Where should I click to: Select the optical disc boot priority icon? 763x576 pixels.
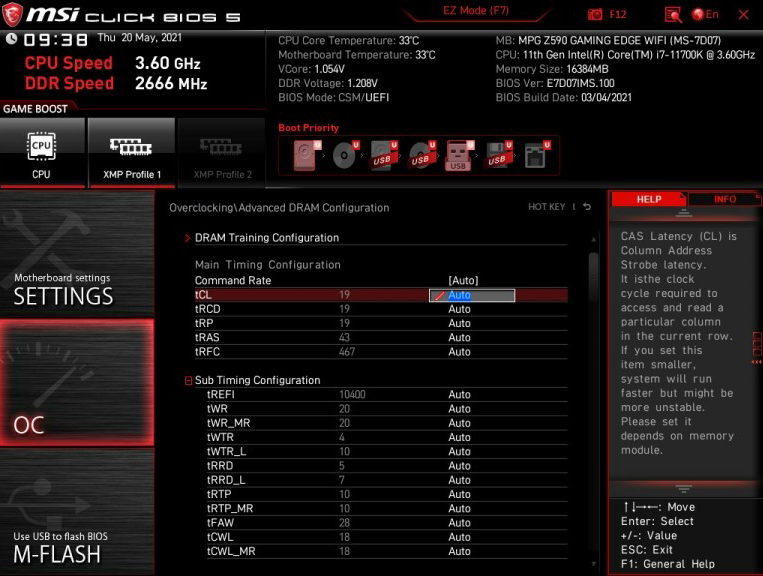pos(345,155)
